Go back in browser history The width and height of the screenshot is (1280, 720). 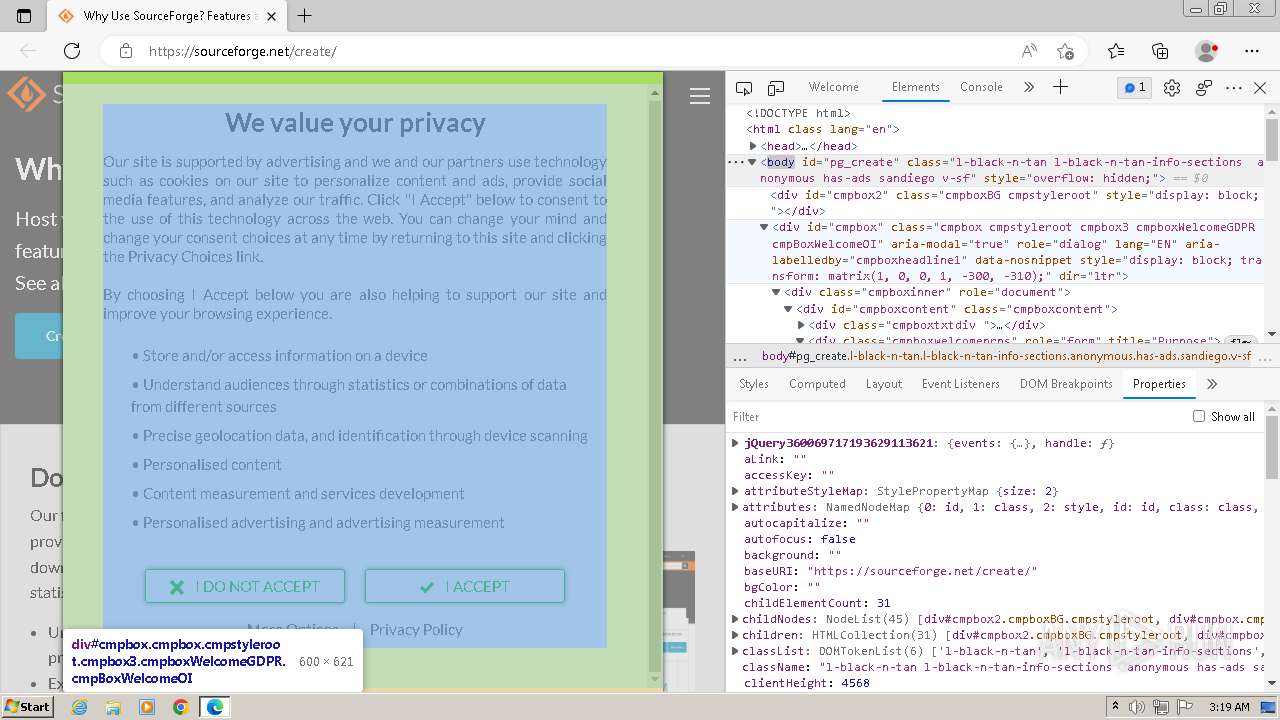tap(28, 51)
